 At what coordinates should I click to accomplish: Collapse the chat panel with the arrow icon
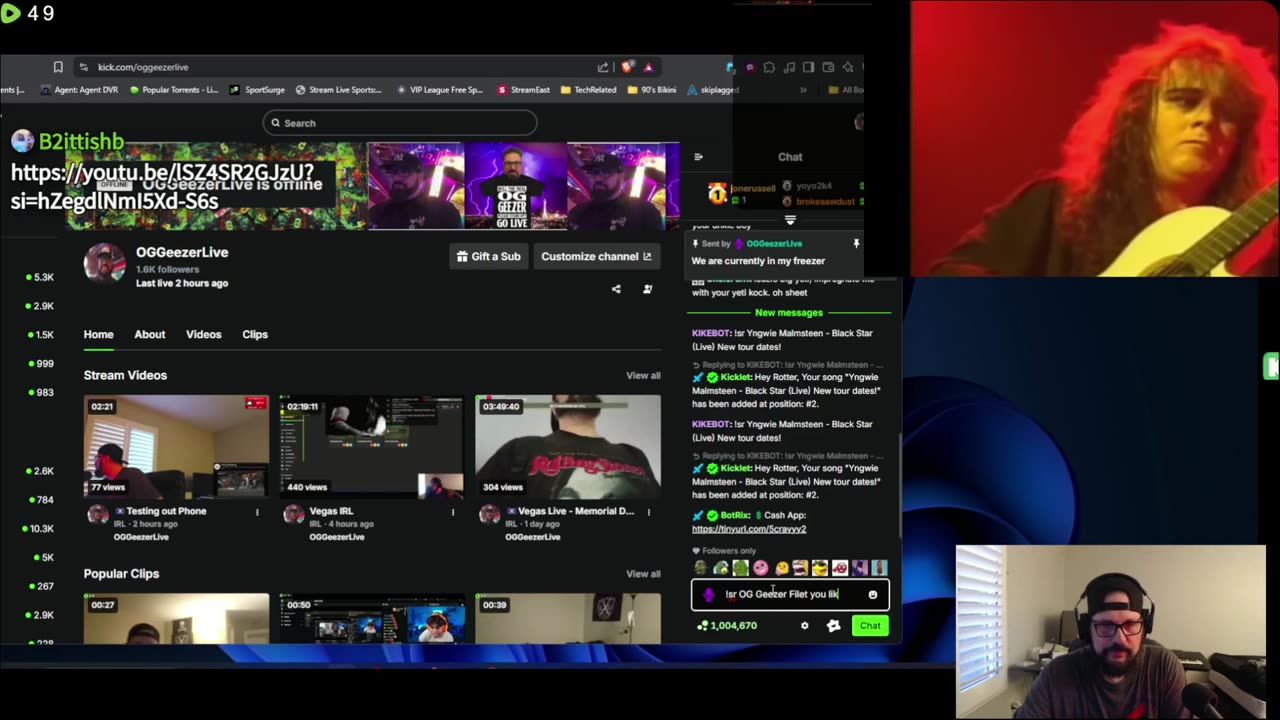[x=698, y=157]
